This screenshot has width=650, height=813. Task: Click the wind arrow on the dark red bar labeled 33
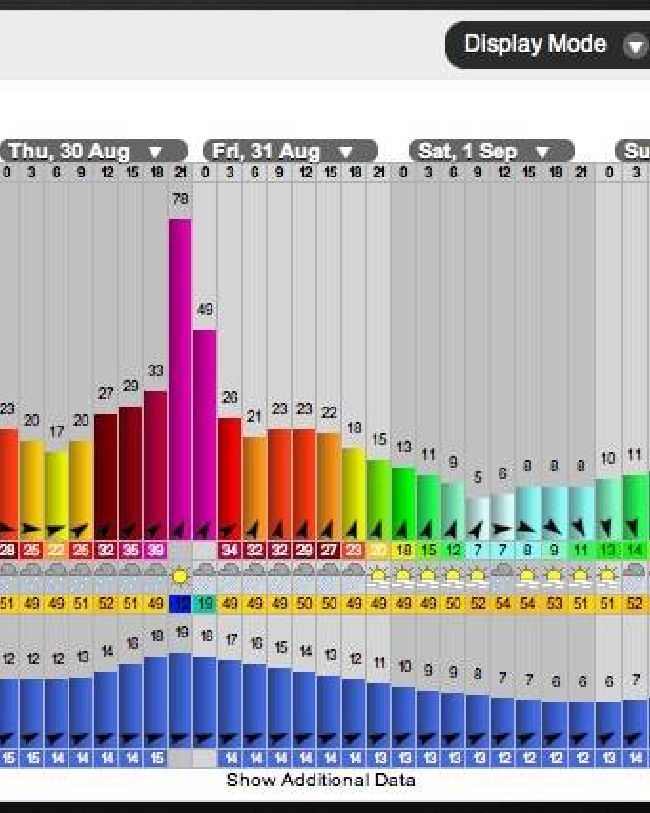coord(154,531)
